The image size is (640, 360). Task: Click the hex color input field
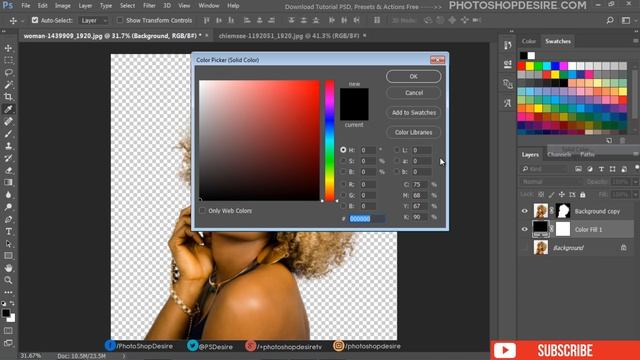367,219
